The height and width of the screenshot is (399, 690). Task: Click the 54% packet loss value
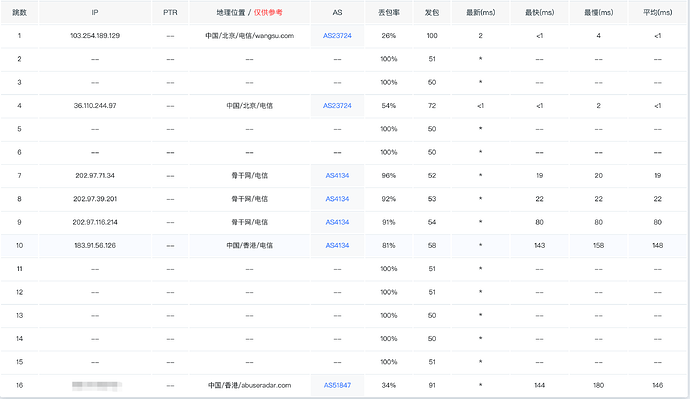pos(389,106)
